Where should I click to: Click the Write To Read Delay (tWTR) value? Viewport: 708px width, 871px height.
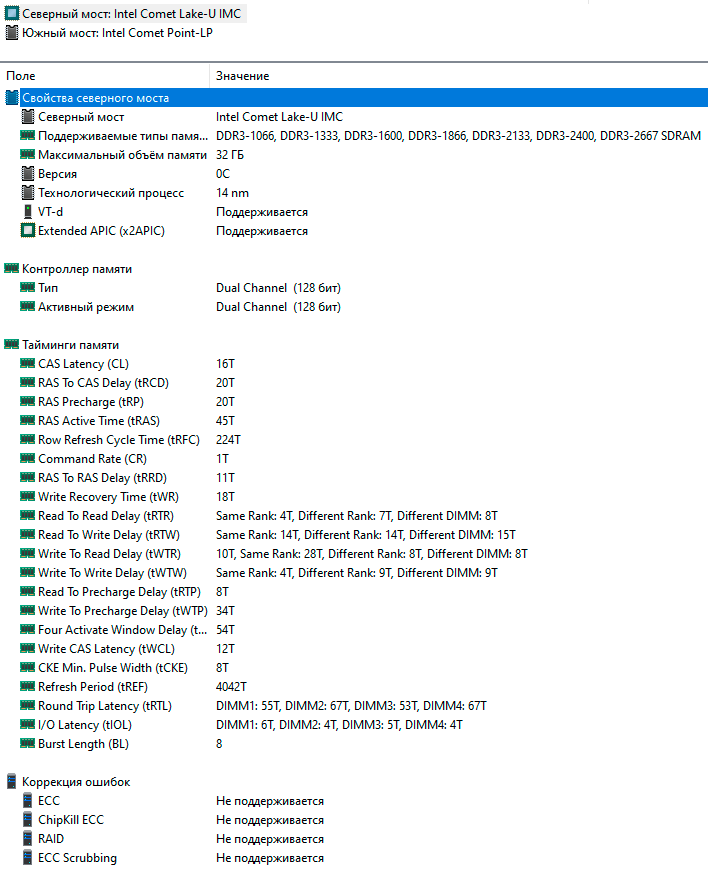pyautogui.click(x=371, y=554)
